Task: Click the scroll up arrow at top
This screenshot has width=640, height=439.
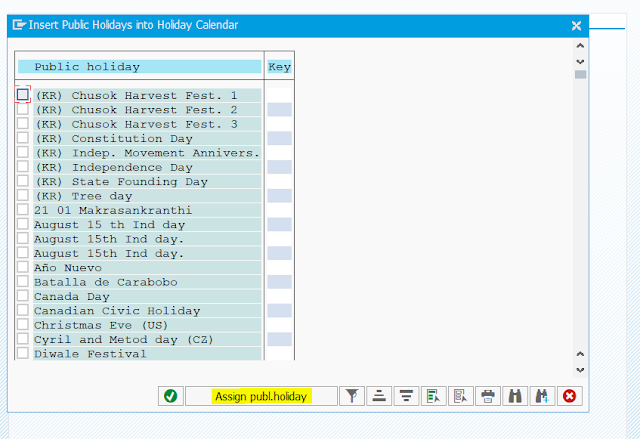Action: (x=580, y=45)
